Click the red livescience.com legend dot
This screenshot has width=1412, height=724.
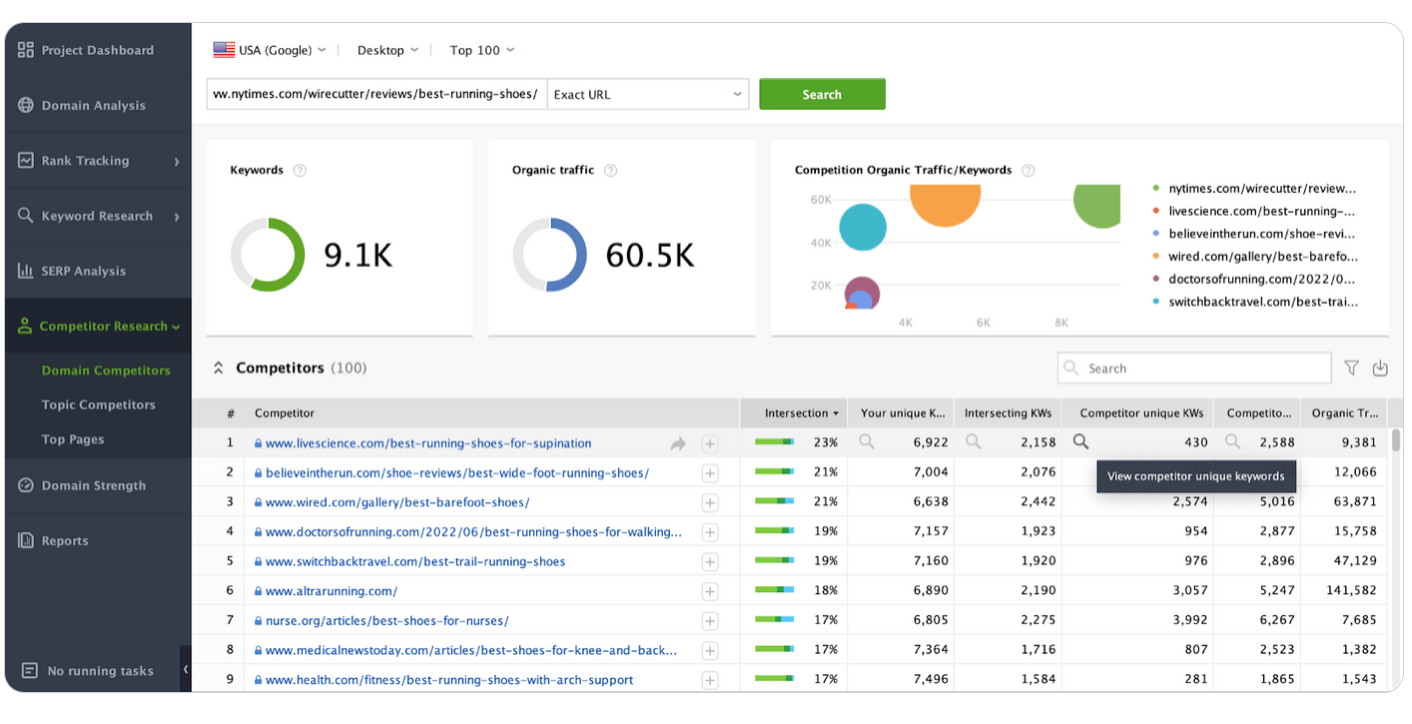click(x=1156, y=211)
